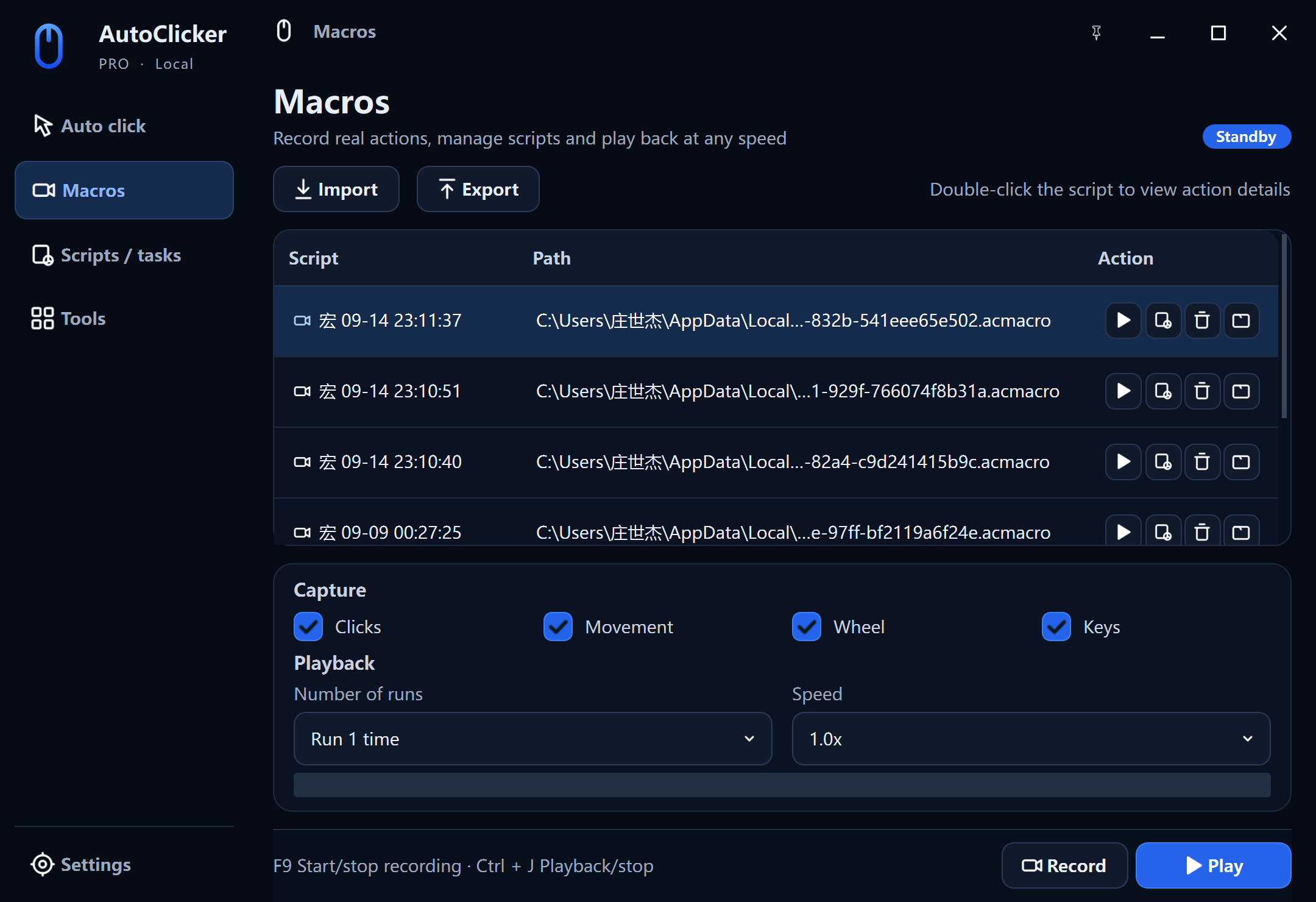Image resolution: width=1316 pixels, height=902 pixels.
Task: Go to Auto click page
Action: click(x=124, y=126)
